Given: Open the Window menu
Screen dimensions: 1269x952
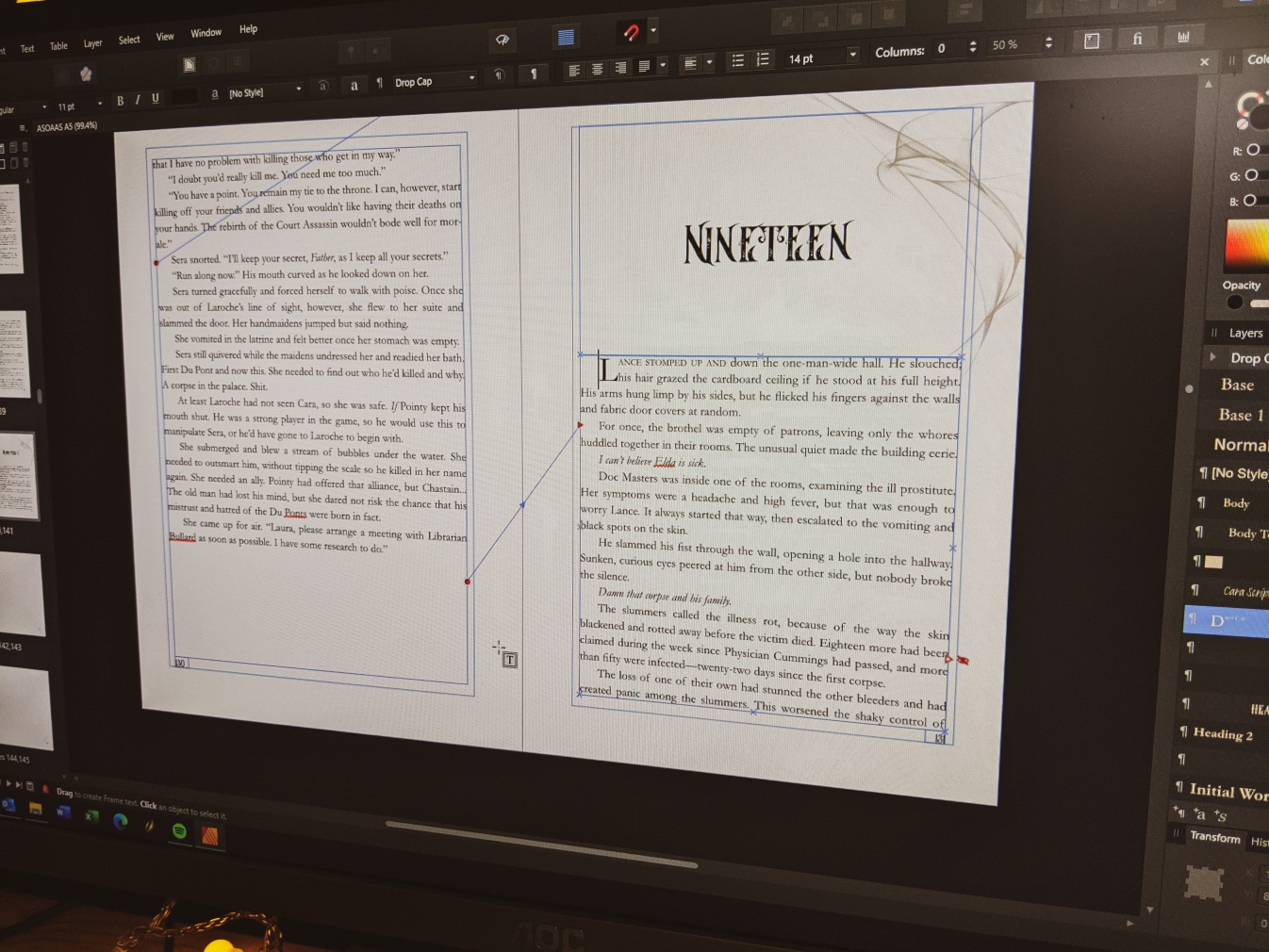Looking at the screenshot, I should click(x=206, y=33).
